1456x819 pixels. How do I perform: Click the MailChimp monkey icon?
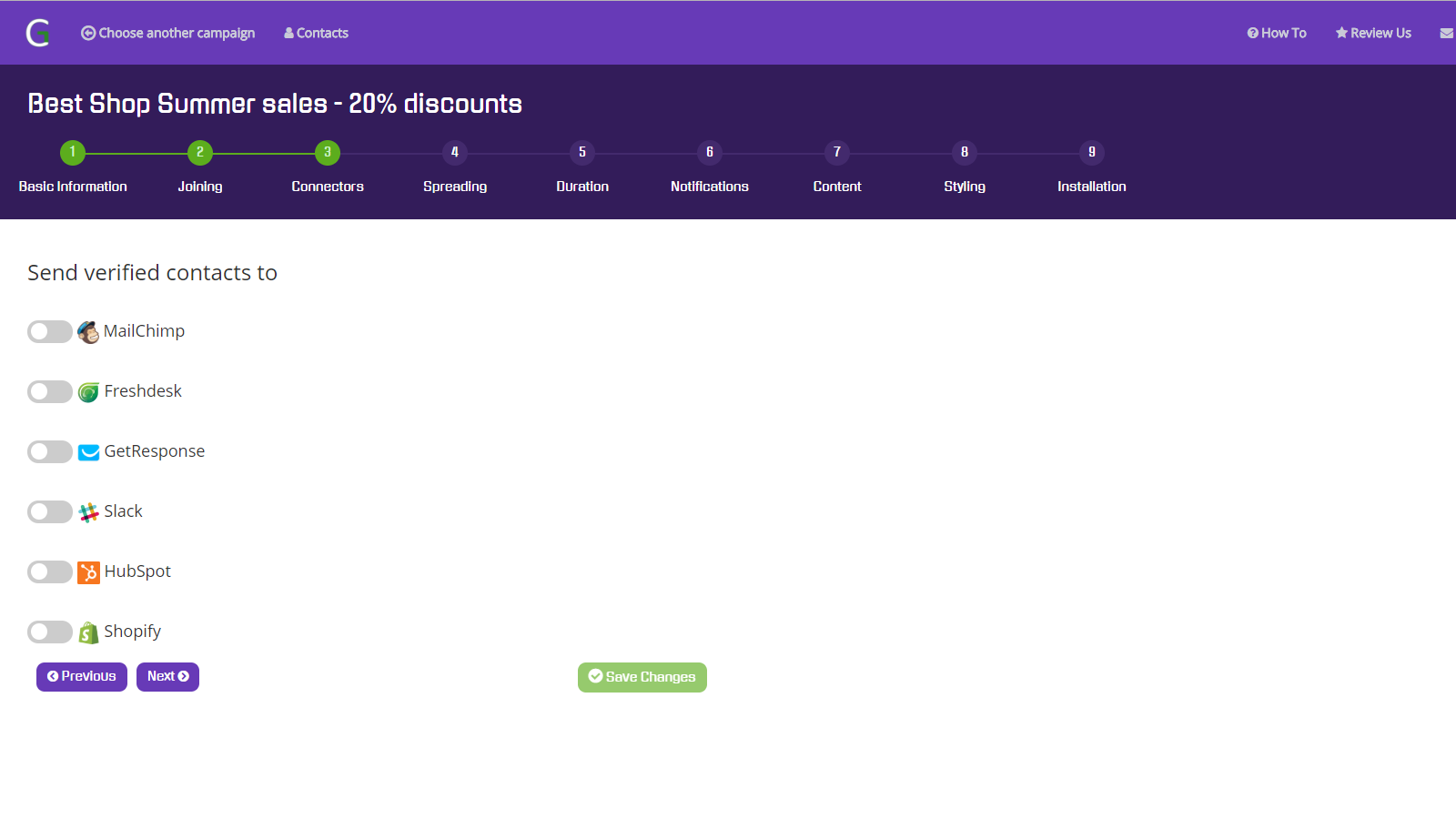click(88, 332)
